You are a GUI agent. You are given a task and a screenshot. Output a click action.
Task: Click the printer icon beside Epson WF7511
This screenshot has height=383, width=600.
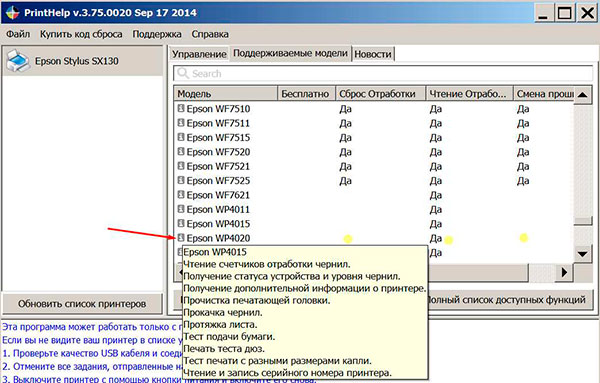click(x=181, y=123)
